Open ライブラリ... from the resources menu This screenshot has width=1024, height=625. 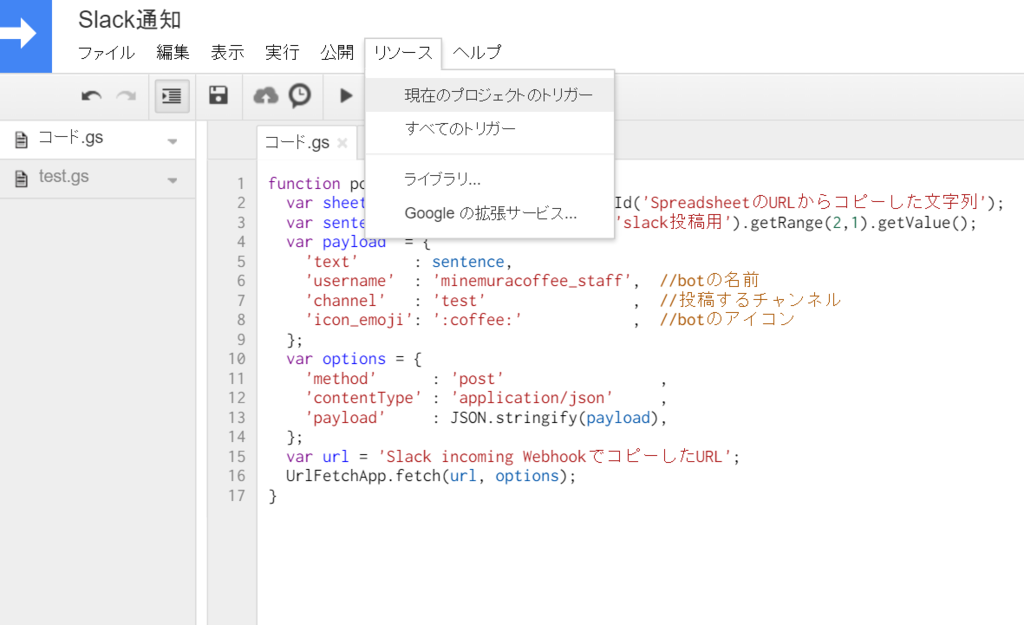point(442,180)
